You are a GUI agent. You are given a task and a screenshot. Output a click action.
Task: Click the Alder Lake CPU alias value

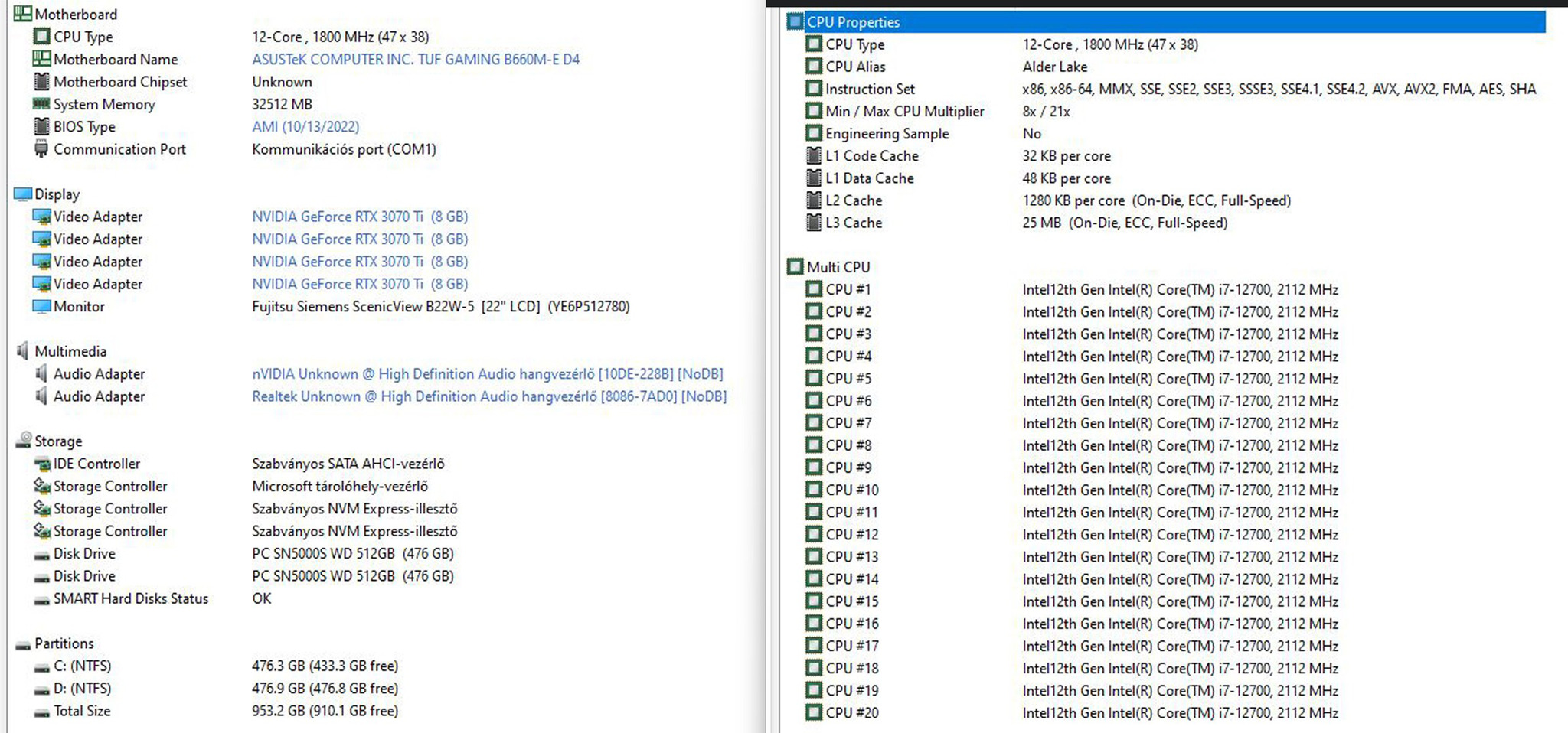pyautogui.click(x=1054, y=67)
